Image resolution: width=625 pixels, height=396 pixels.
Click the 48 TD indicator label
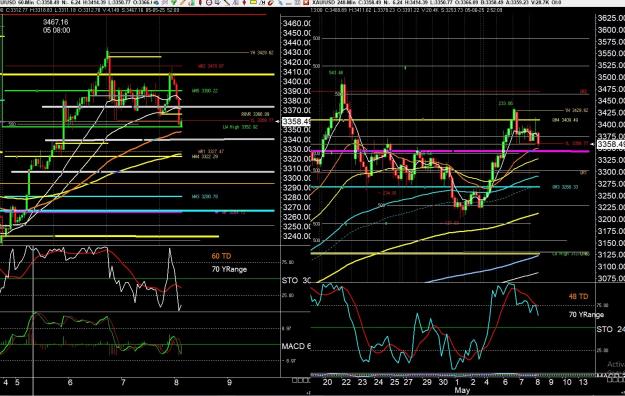tap(578, 297)
